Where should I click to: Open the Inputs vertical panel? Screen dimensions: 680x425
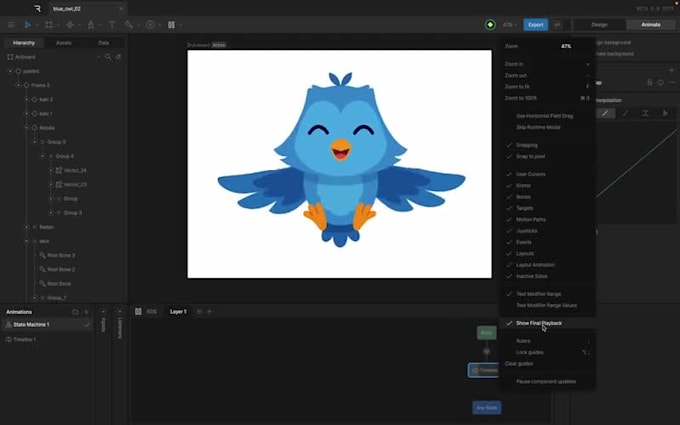tap(103, 324)
